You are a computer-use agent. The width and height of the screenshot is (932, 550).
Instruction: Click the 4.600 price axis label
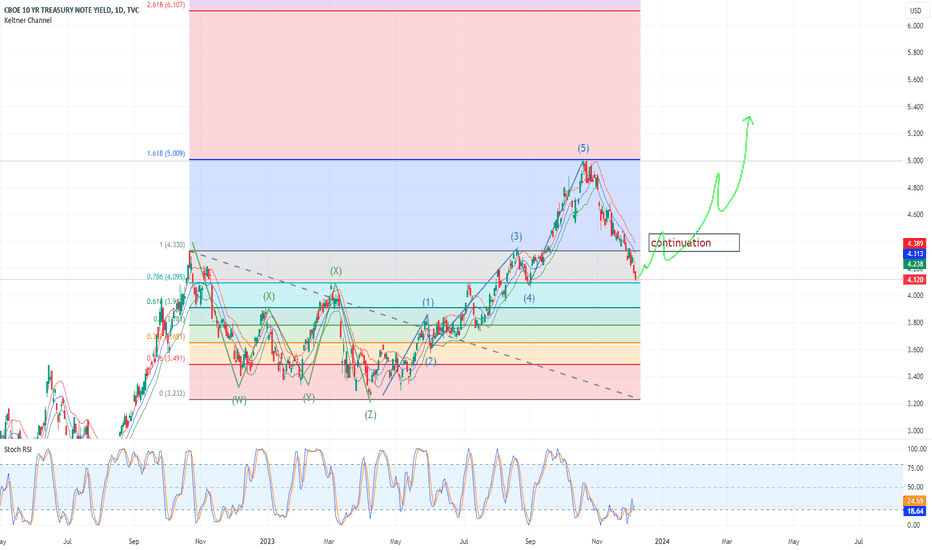point(915,214)
